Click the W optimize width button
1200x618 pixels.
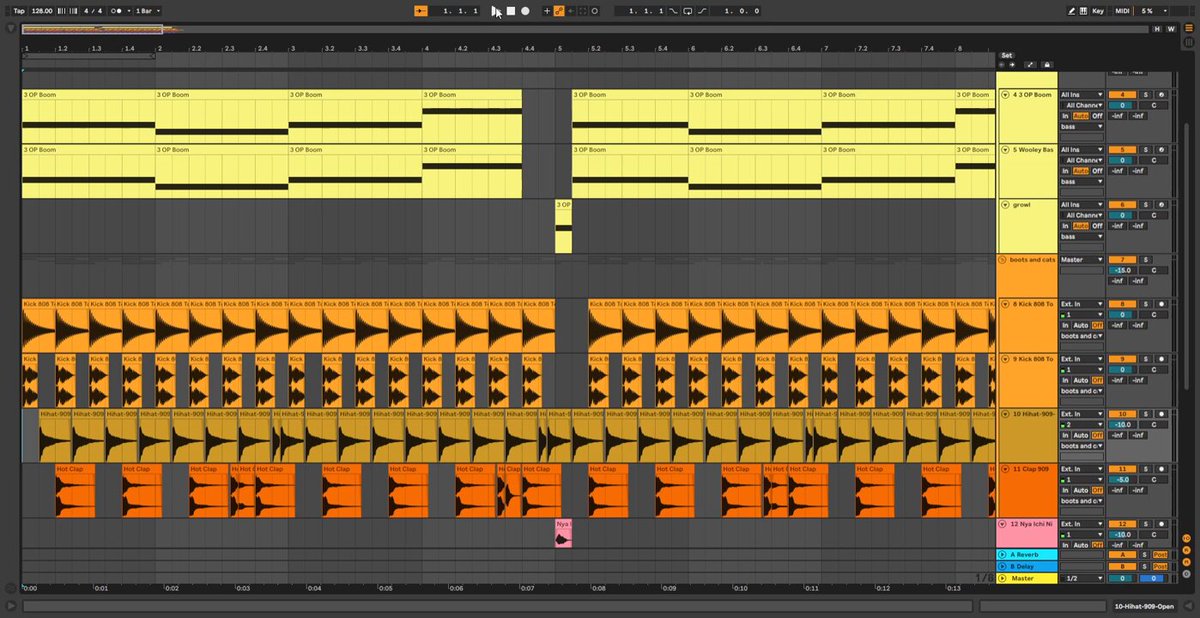click(1171, 29)
